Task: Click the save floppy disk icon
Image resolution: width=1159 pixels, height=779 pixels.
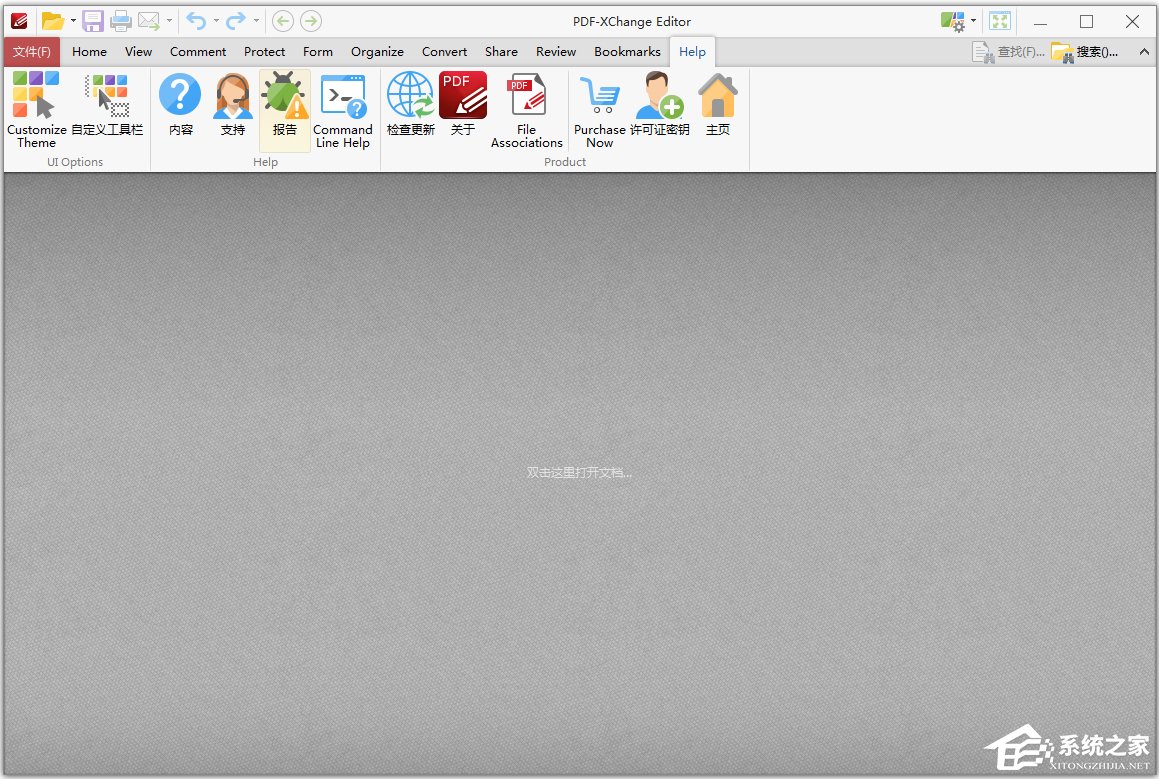Action: coord(92,21)
